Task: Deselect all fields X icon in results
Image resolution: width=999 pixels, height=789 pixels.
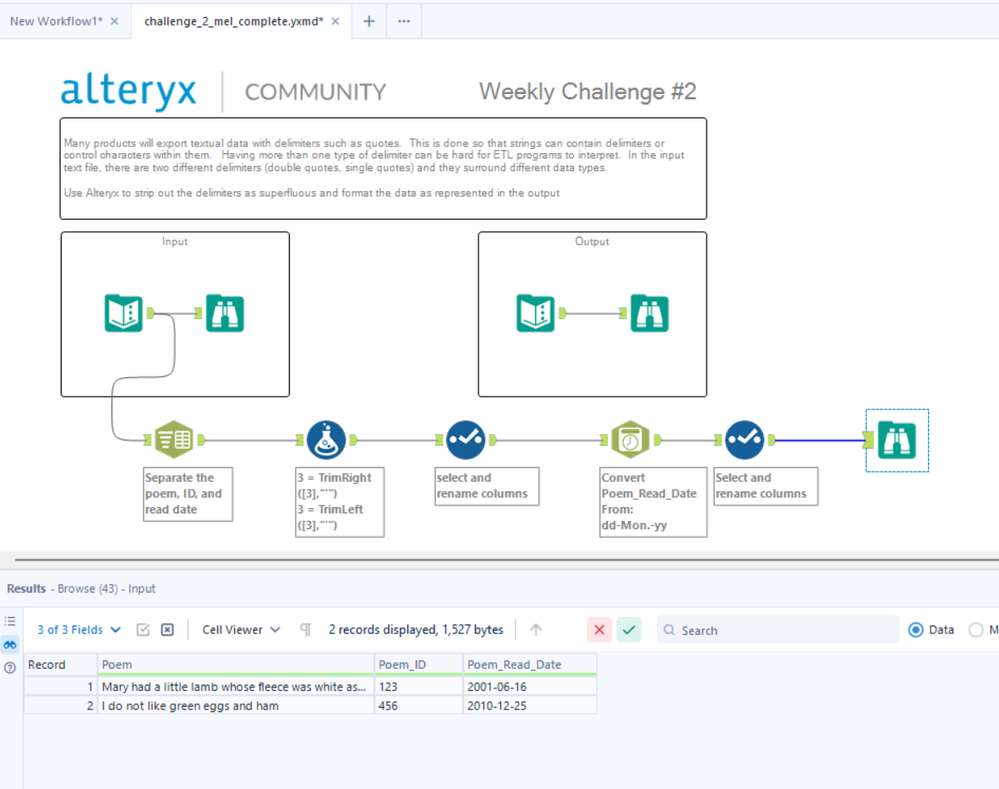Action: [167, 630]
